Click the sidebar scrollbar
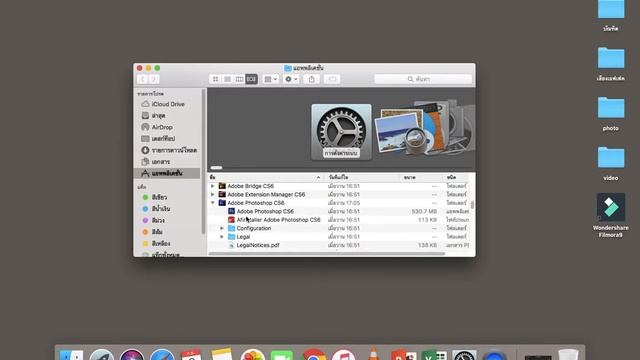 [x=203, y=162]
